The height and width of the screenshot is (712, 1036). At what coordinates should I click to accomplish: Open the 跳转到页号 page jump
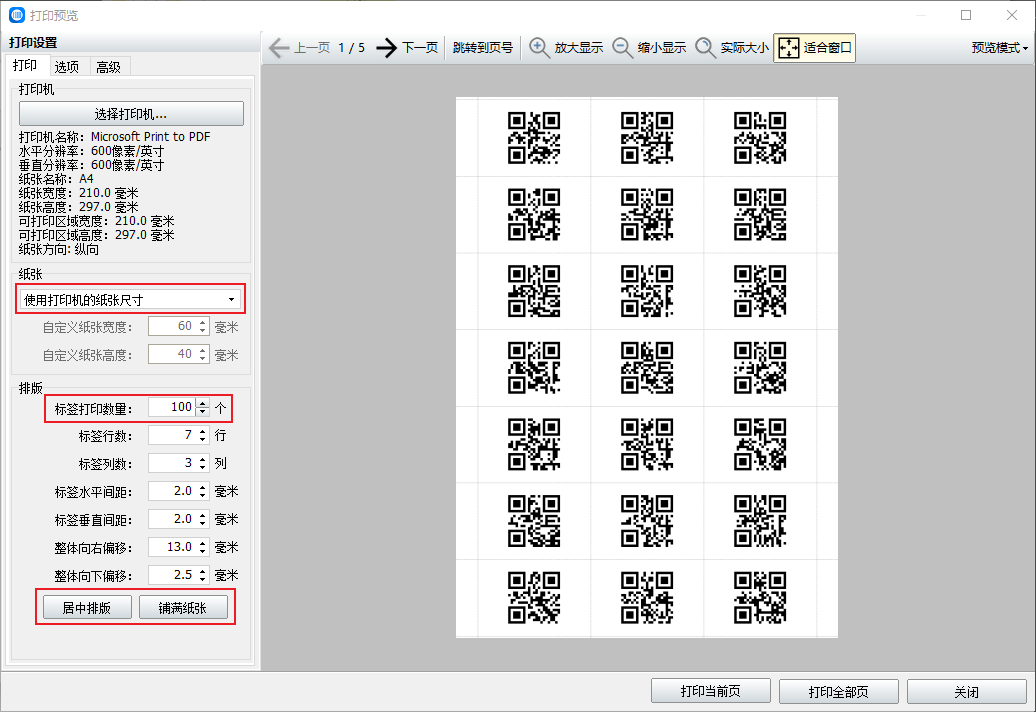(483, 48)
